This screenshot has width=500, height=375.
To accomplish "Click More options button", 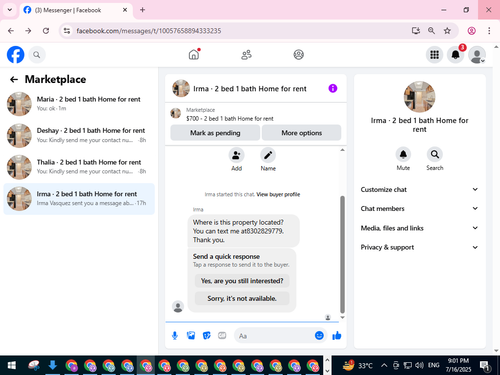I will pyautogui.click(x=301, y=133).
